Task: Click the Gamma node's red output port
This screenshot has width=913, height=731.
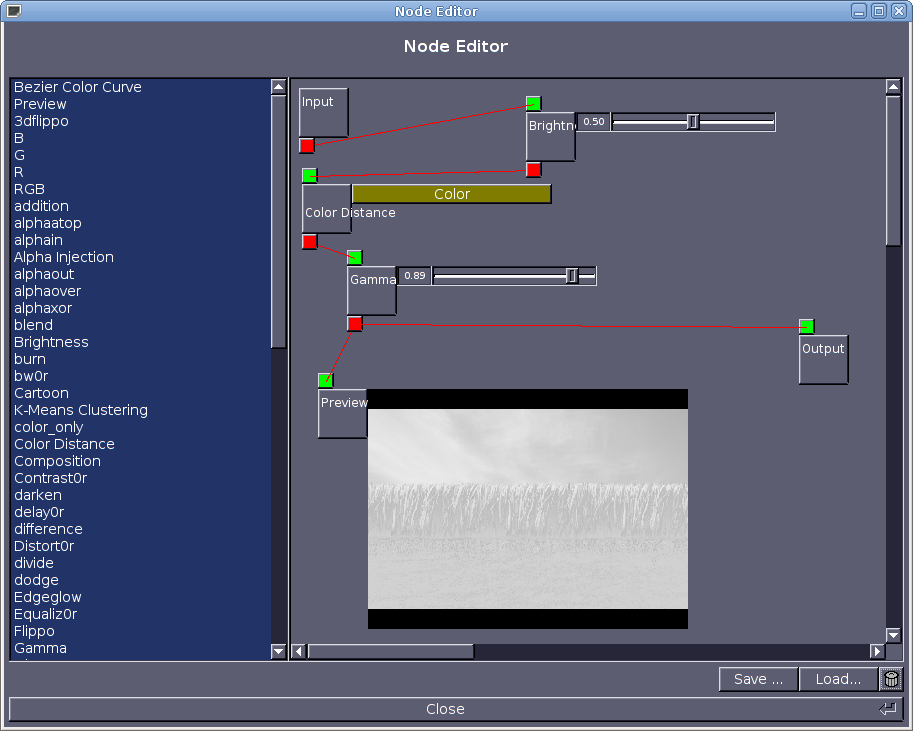Action: [355, 323]
